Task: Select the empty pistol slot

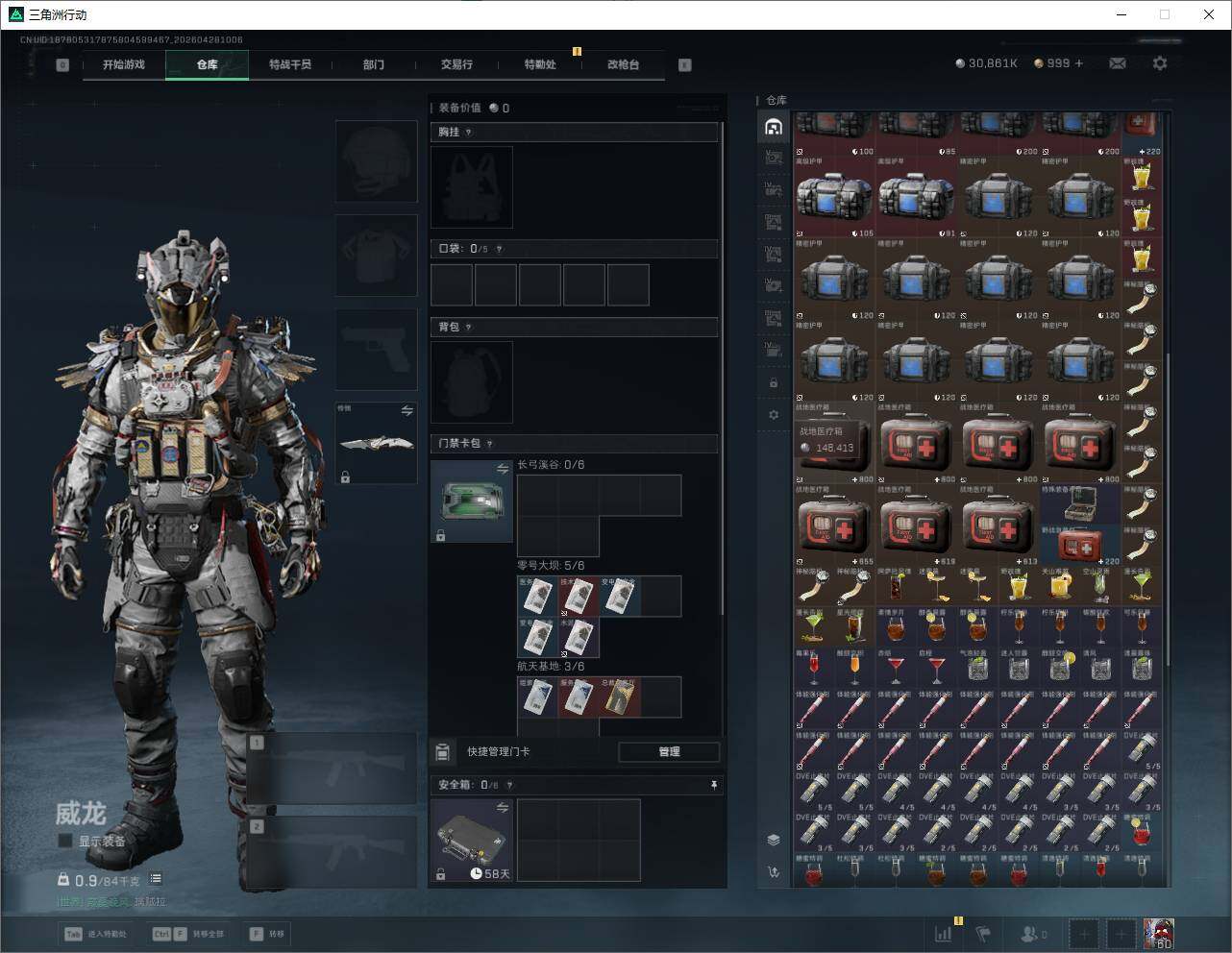Action: point(377,350)
